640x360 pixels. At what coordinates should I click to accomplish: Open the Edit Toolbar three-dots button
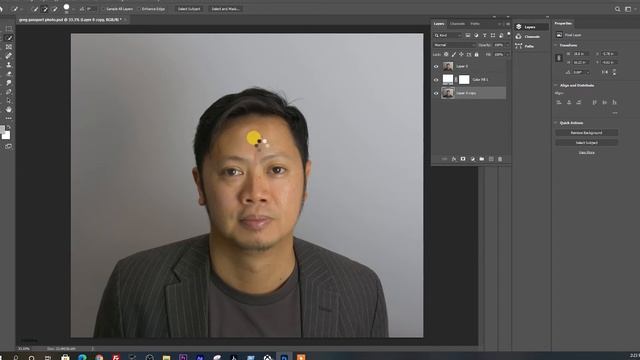(9, 118)
